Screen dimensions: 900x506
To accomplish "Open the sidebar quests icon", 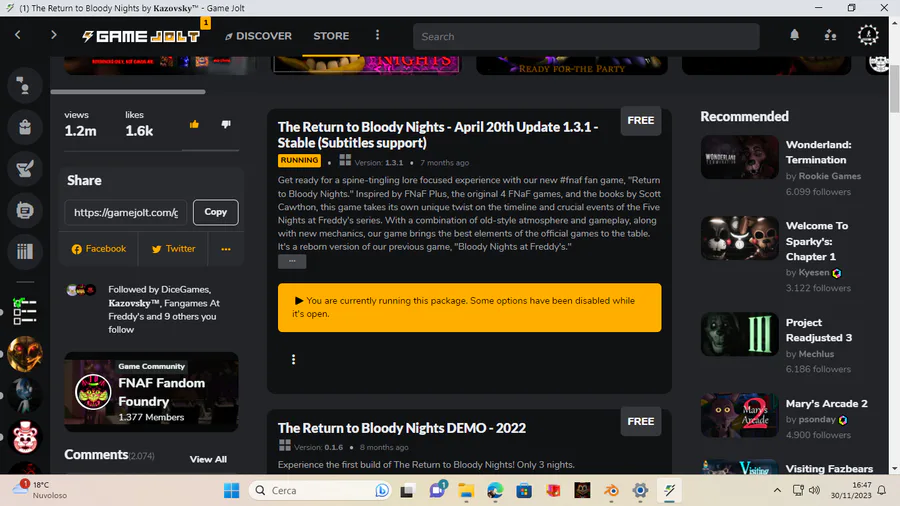I will coord(25,169).
